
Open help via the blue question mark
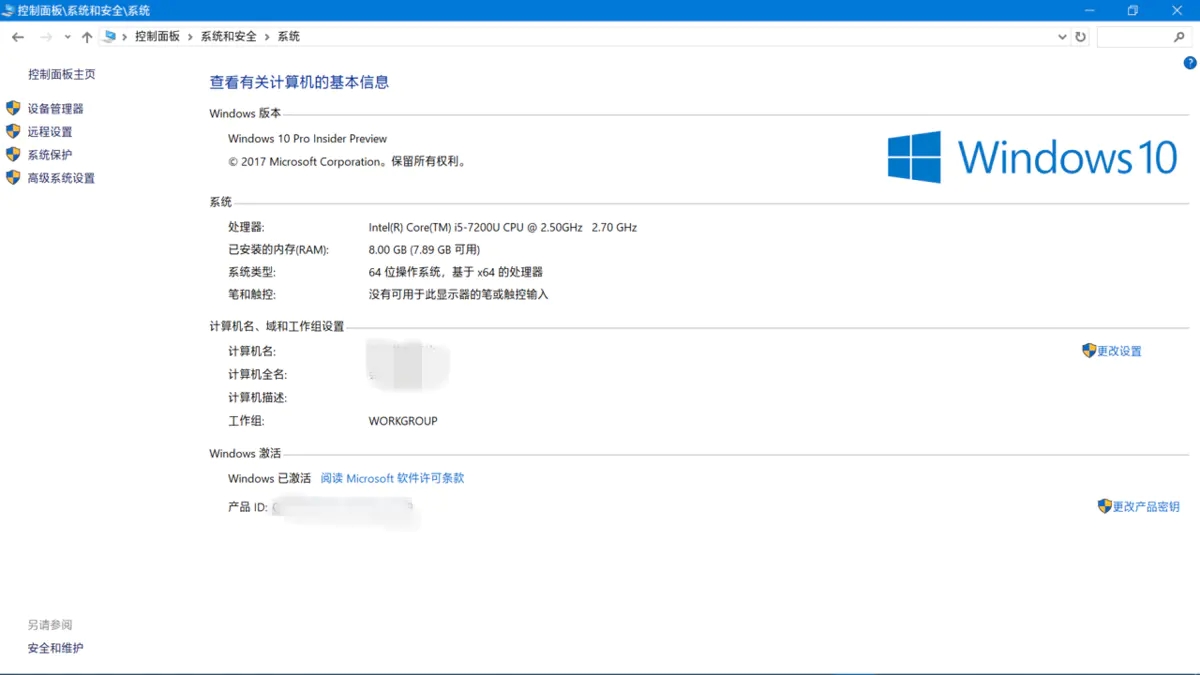tap(1190, 63)
